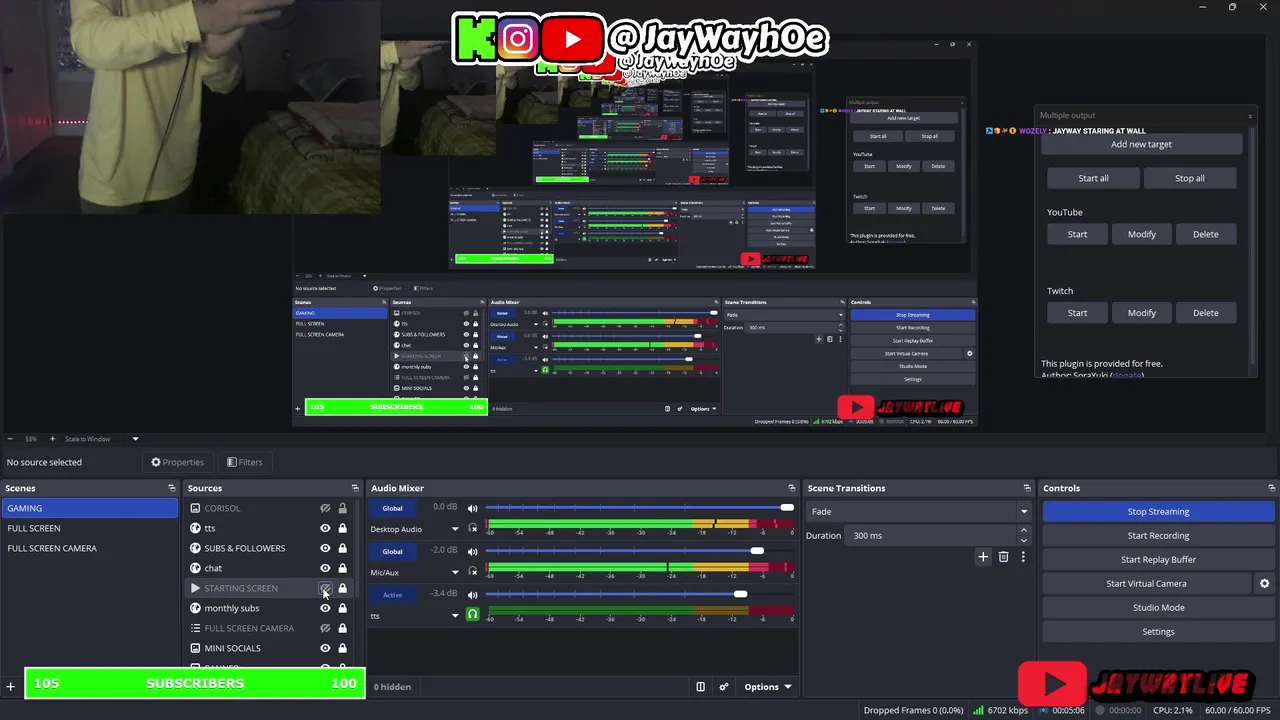Unlock the tts source lock
The image size is (1280, 720).
point(342,528)
